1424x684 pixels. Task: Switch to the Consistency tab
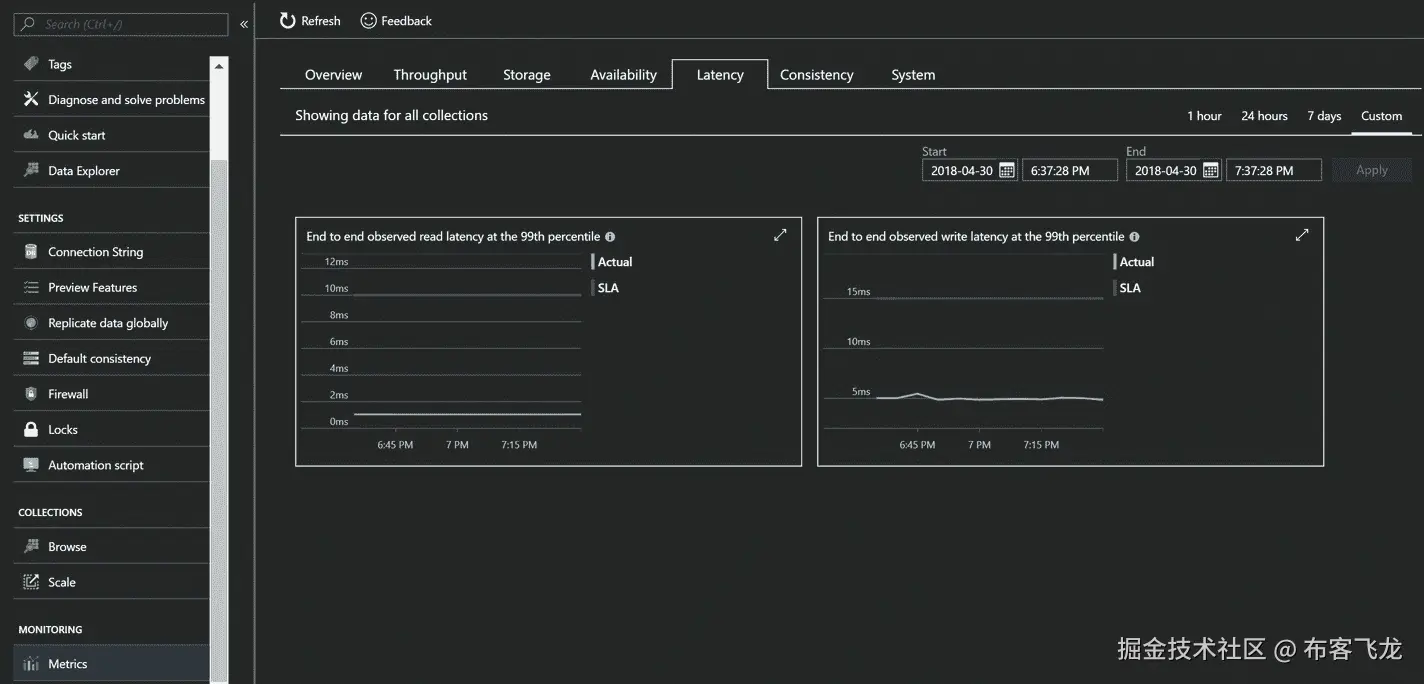pyautogui.click(x=817, y=75)
